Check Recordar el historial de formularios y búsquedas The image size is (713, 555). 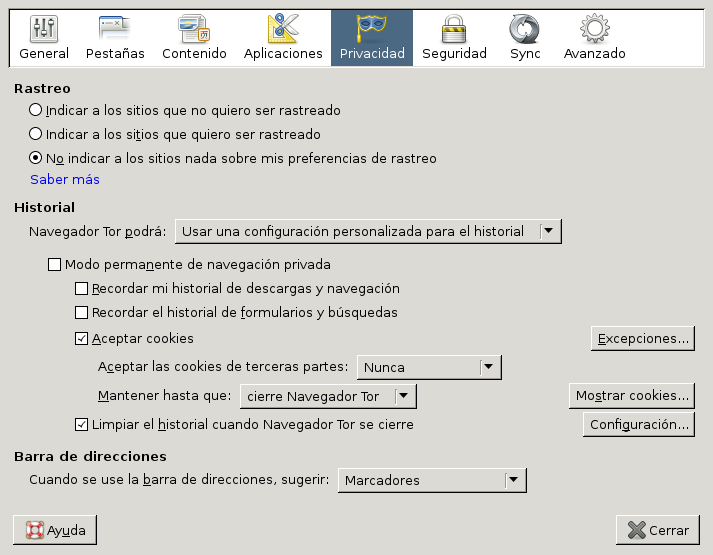click(x=81, y=313)
